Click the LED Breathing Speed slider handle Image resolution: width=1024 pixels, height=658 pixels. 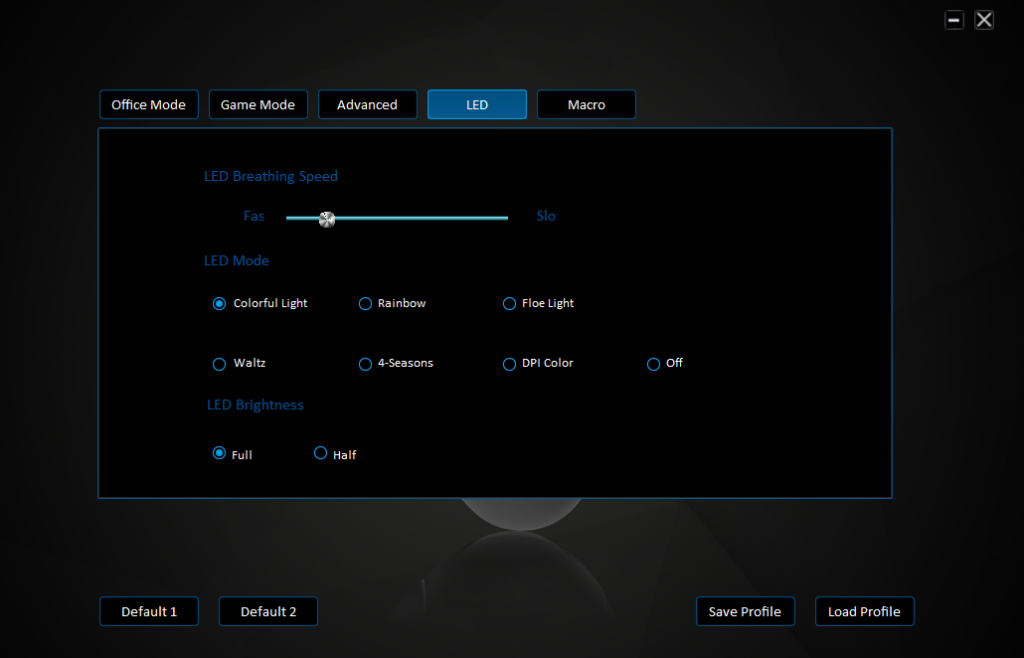(327, 219)
